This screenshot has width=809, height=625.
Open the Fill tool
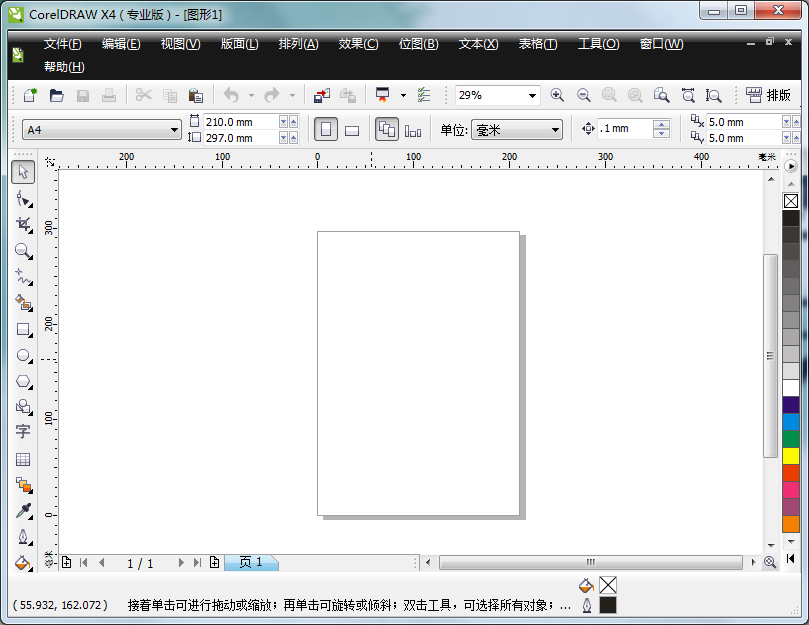coord(23,563)
